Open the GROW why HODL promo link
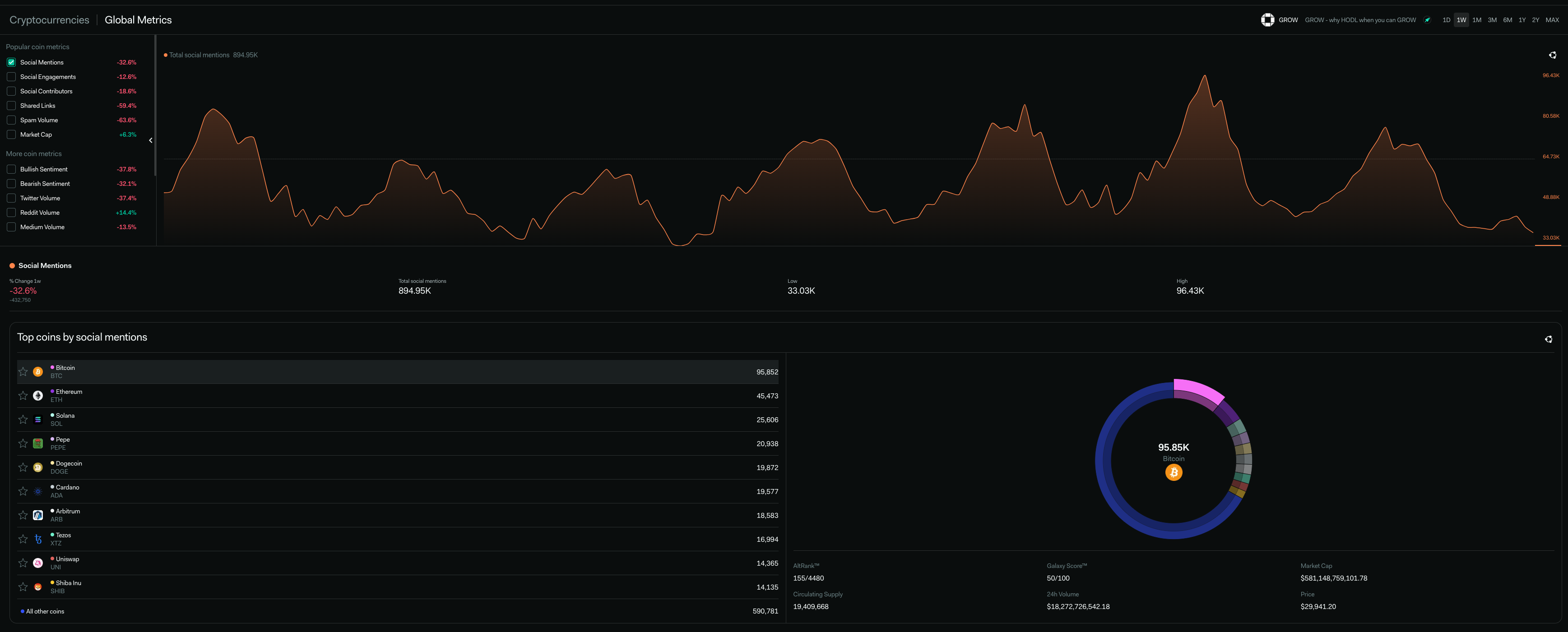Screen dimensions: 1568x632 tap(1360, 20)
